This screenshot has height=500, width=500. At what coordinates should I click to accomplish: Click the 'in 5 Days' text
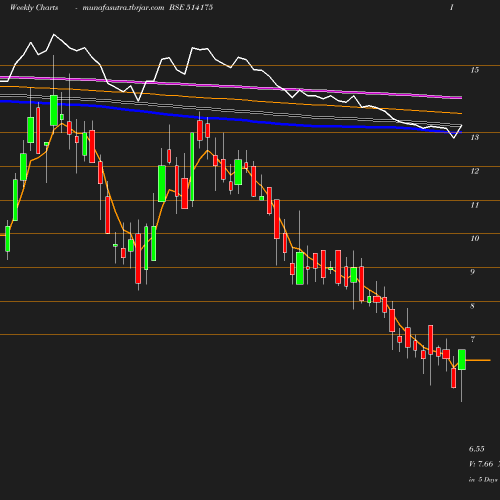pos(483,480)
